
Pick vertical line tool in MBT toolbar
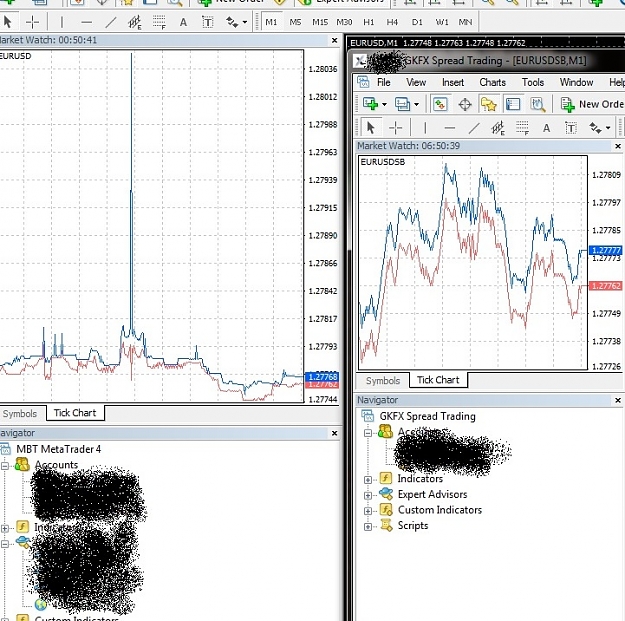61,22
